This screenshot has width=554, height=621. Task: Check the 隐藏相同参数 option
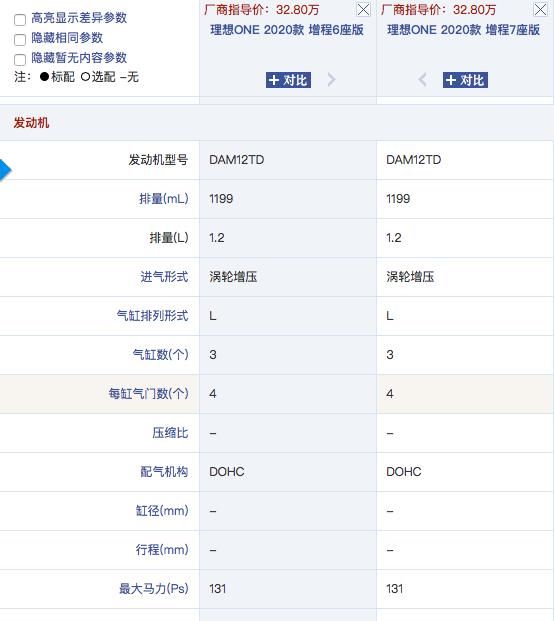point(20,39)
